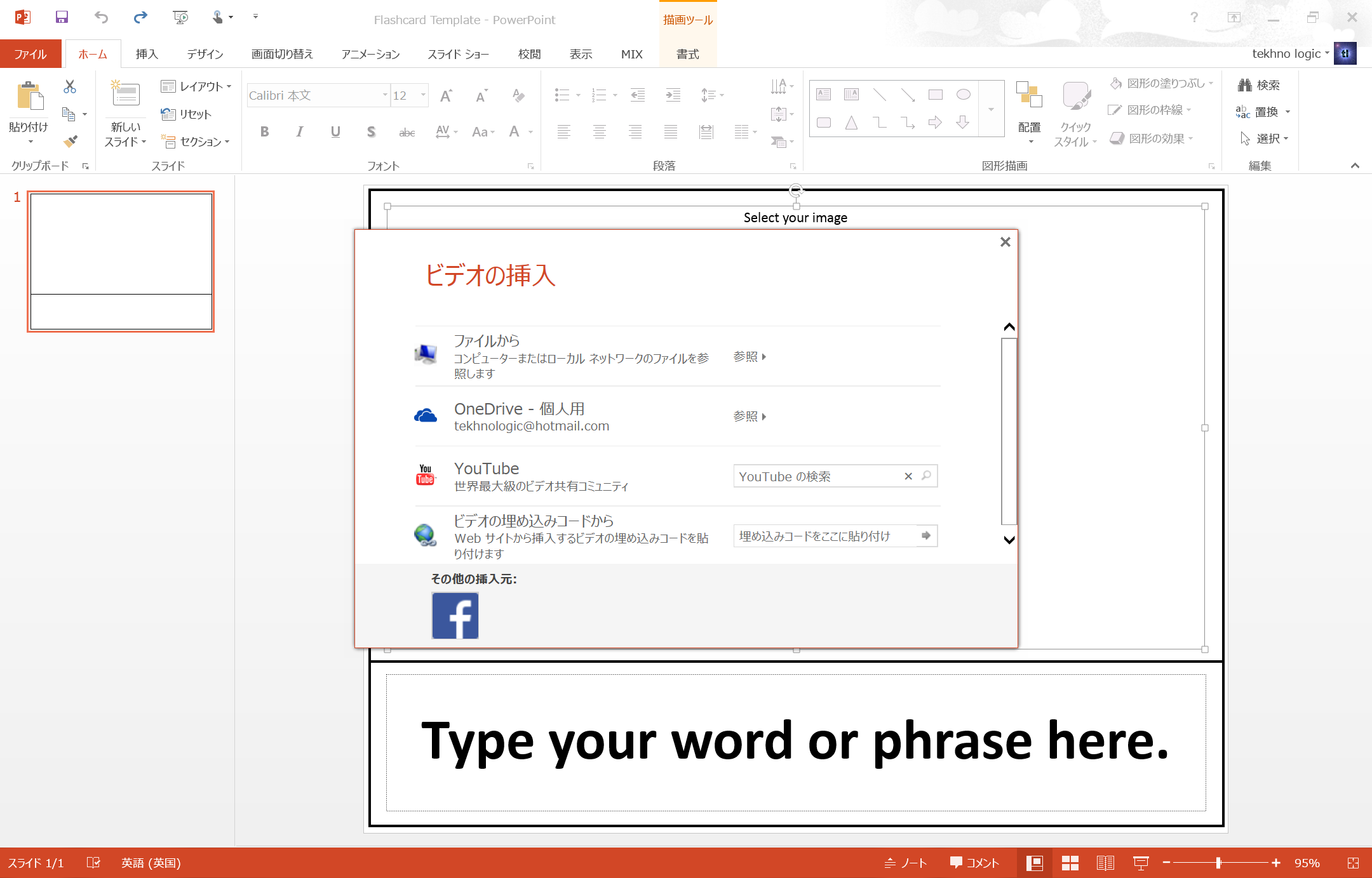Click the Redo arrow icon
The width and height of the screenshot is (1372, 878).
pos(140,17)
